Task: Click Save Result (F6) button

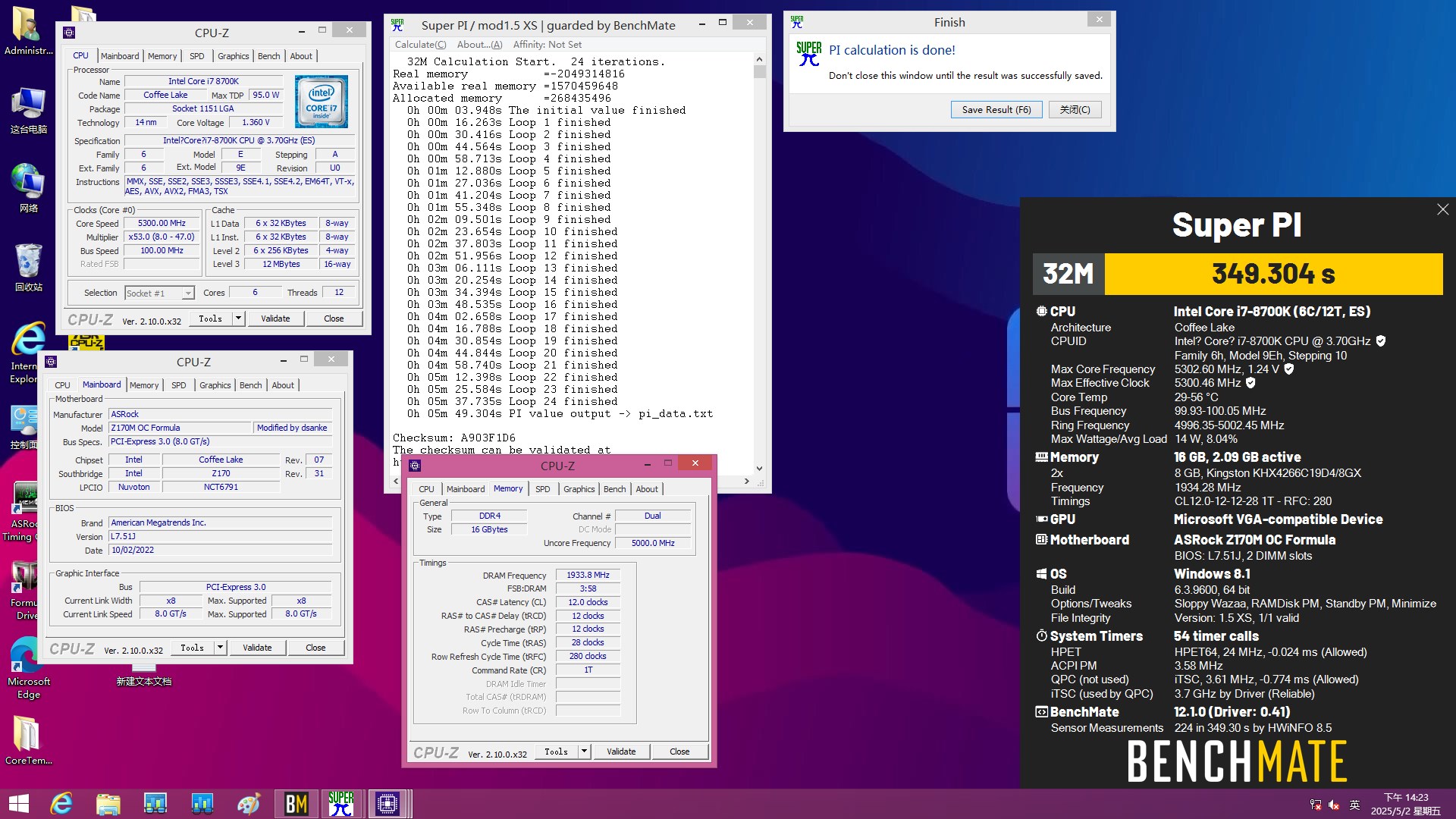Action: (x=996, y=110)
